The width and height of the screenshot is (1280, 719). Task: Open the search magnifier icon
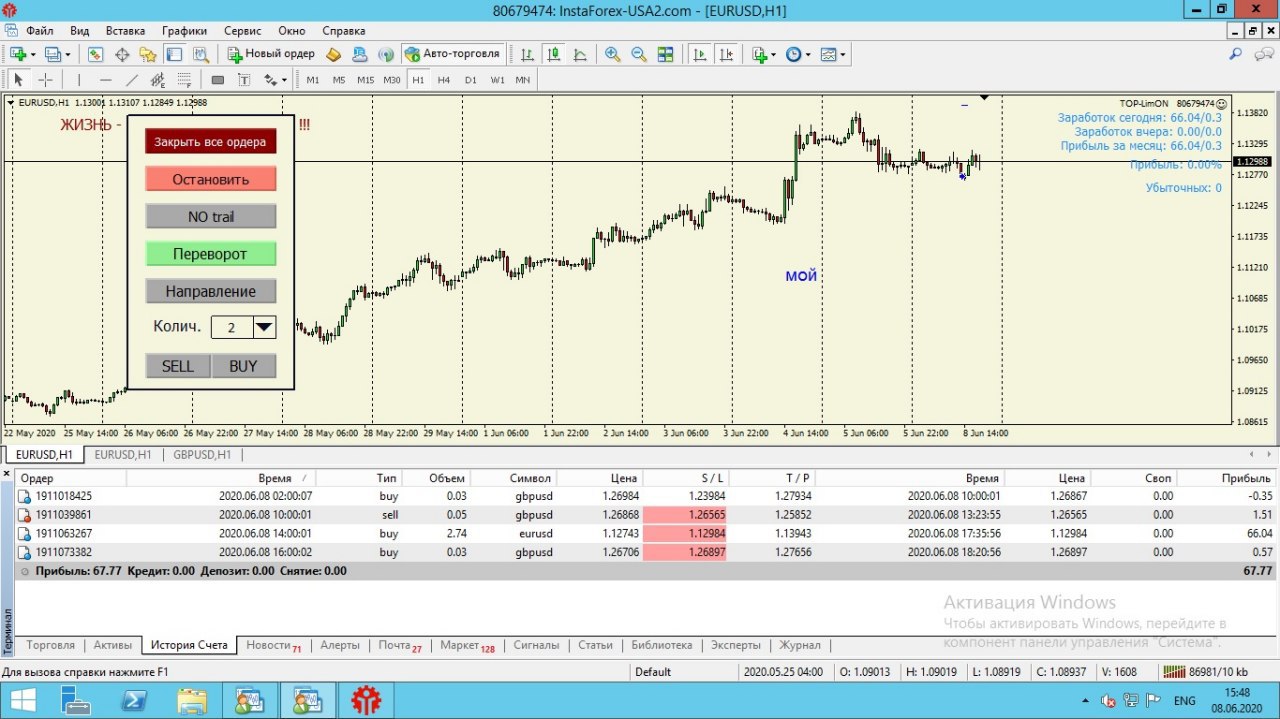pyautogui.click(x=1237, y=54)
